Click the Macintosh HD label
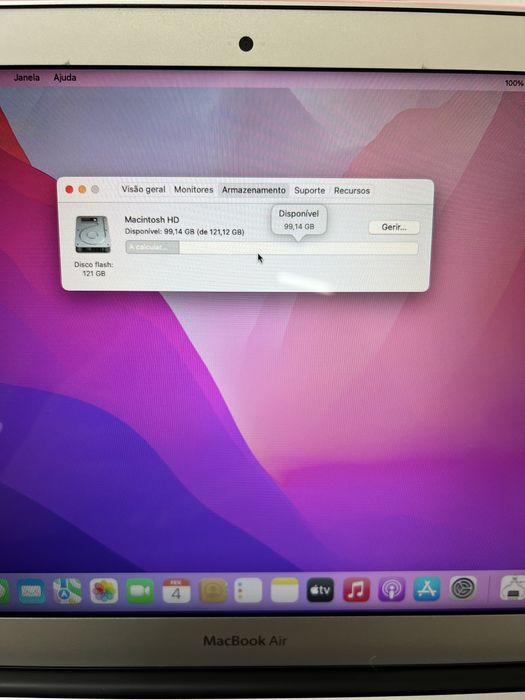Viewport: 525px width, 700px height. (x=152, y=220)
